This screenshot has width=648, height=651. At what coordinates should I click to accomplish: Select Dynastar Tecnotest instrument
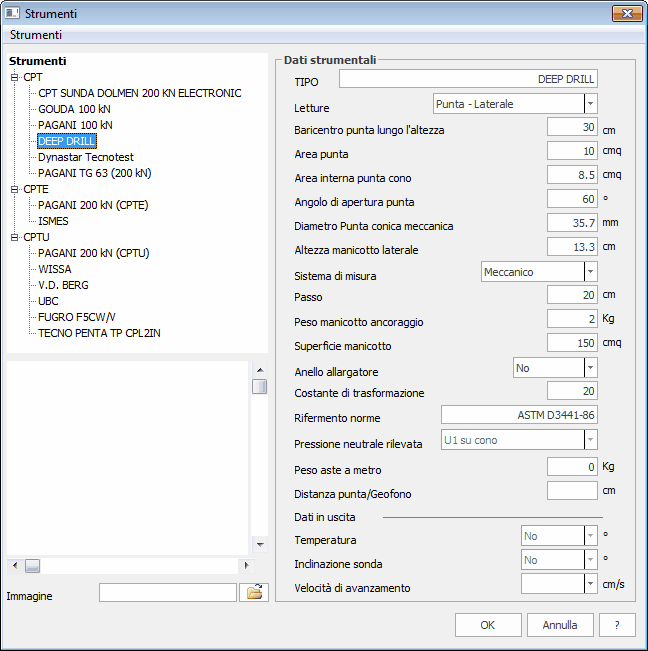86,157
